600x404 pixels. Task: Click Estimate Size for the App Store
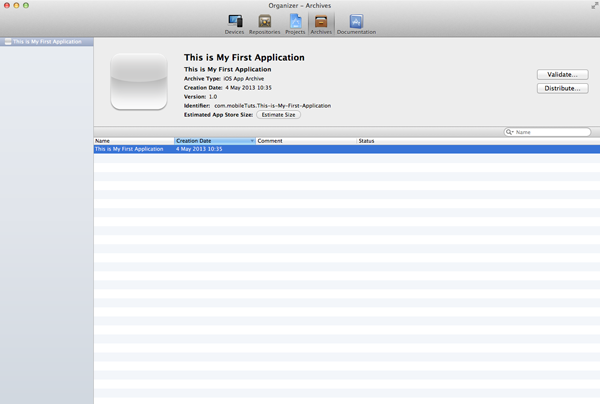tap(278, 115)
